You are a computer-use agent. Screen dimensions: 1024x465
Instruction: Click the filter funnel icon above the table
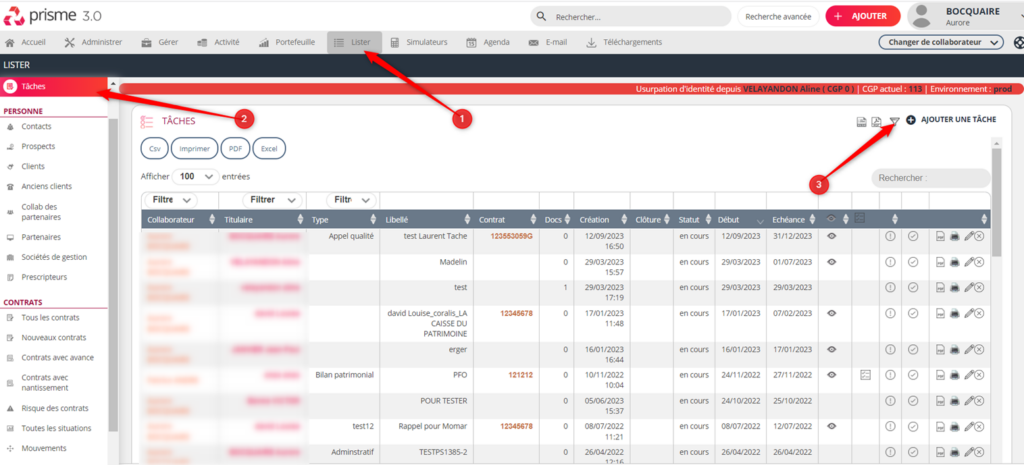tap(894, 121)
